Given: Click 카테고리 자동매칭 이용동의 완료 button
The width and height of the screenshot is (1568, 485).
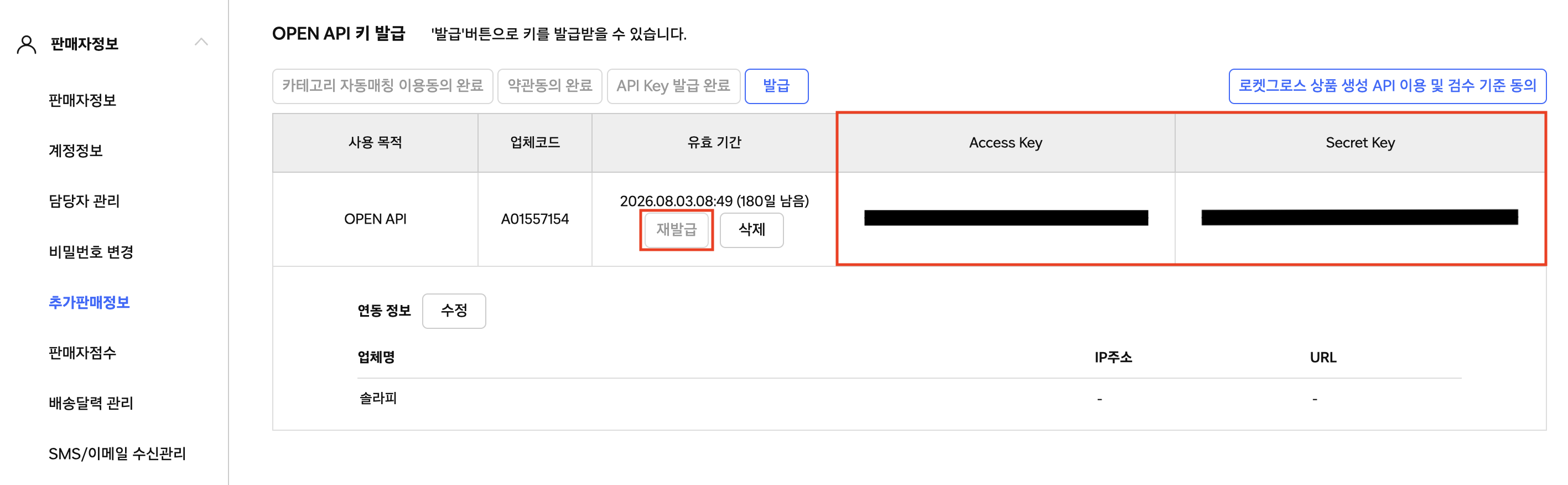Looking at the screenshot, I should [382, 86].
